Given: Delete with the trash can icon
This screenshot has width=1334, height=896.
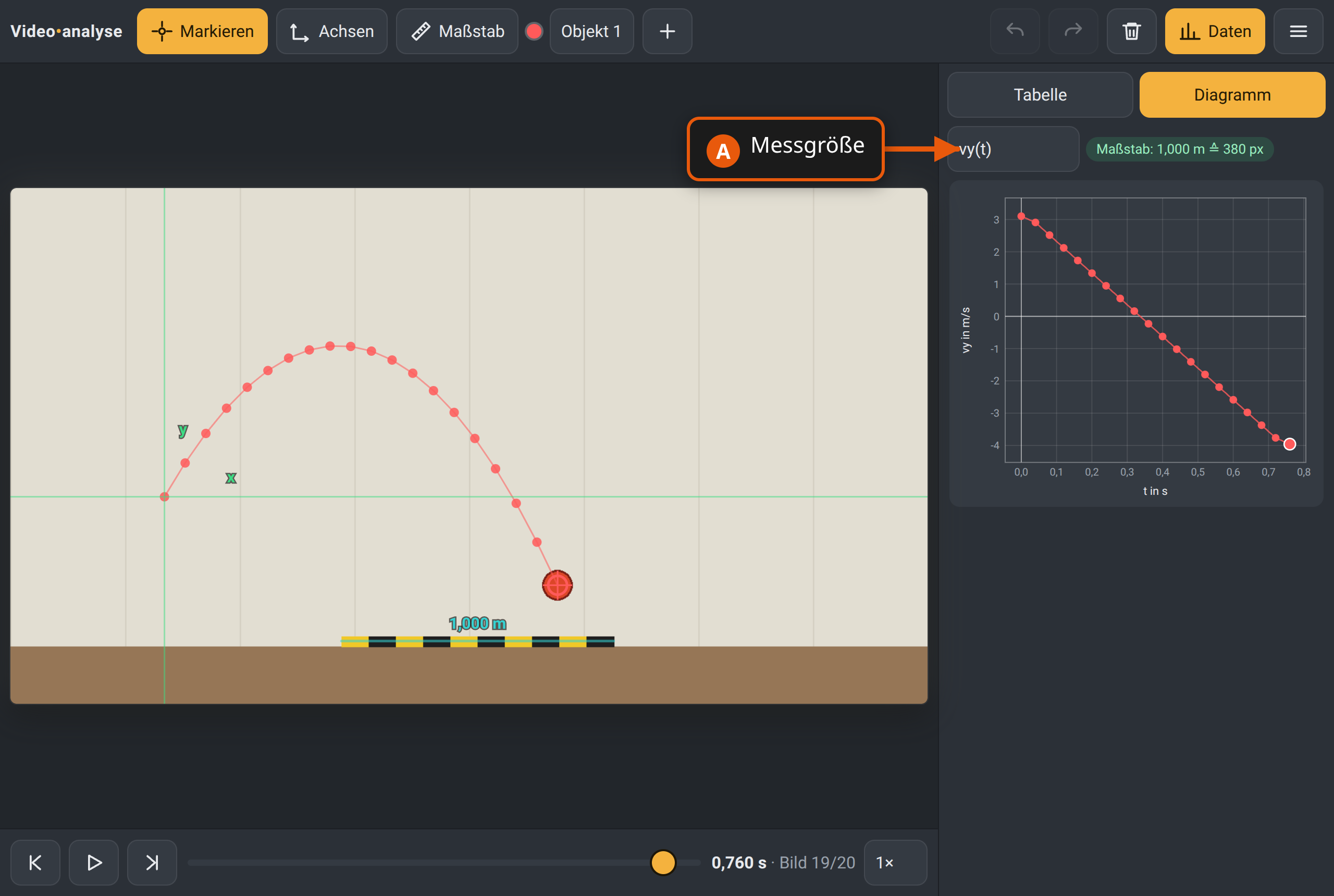Looking at the screenshot, I should (x=1132, y=31).
